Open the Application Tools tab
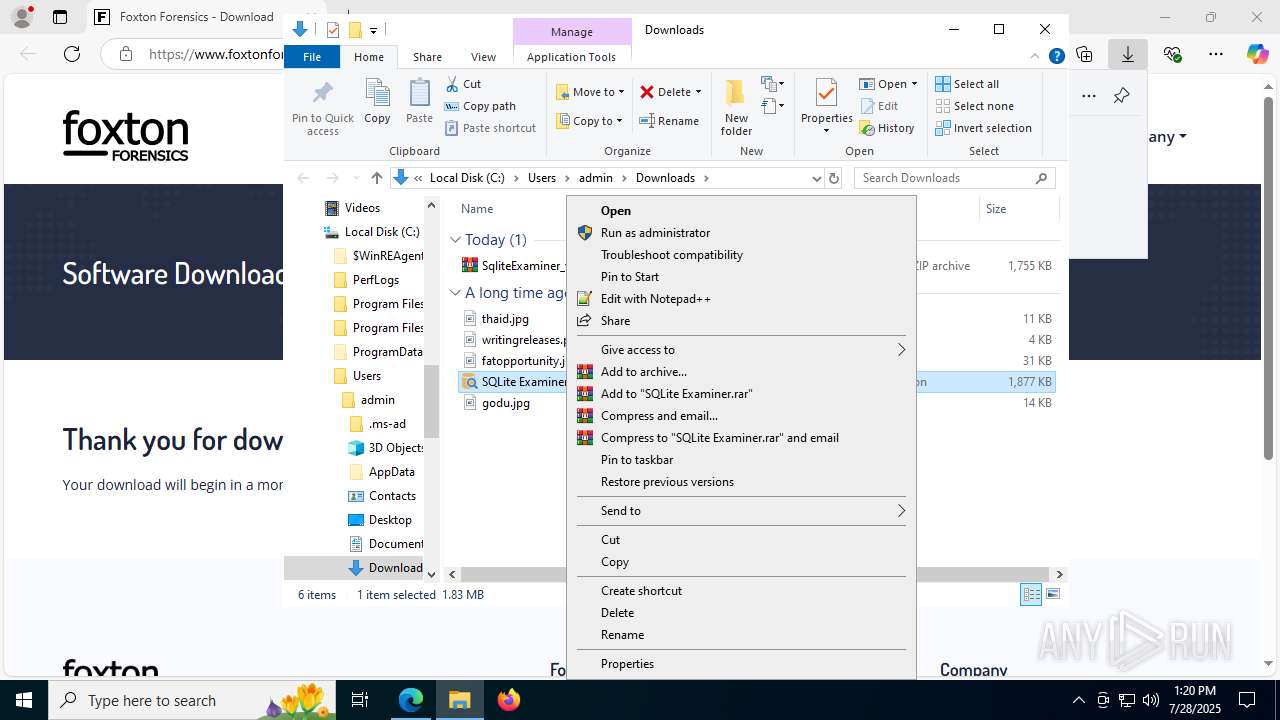The height and width of the screenshot is (720, 1280). click(571, 57)
